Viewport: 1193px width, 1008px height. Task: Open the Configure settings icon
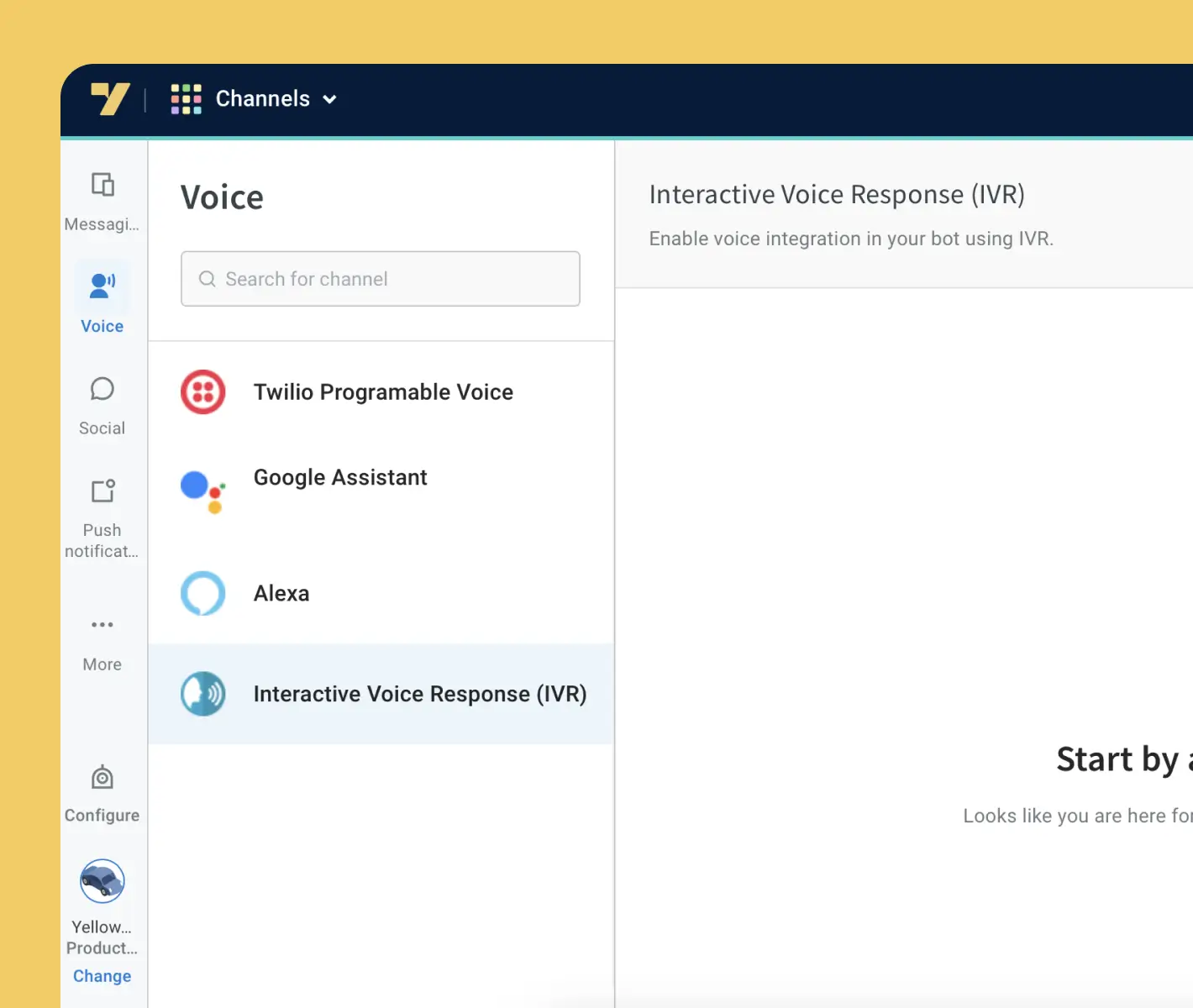pos(102,793)
